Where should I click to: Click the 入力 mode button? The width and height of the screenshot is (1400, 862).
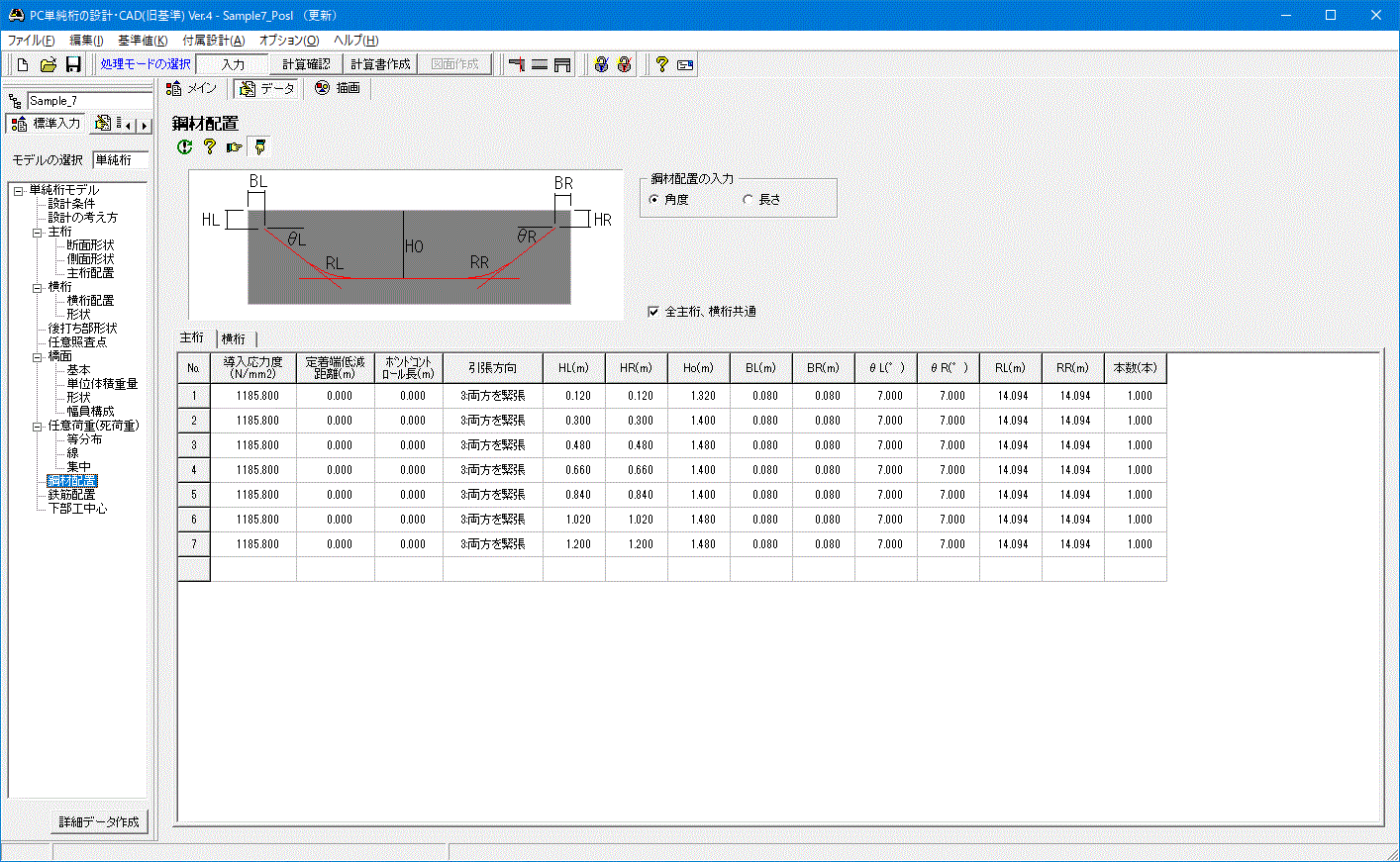pos(233,64)
